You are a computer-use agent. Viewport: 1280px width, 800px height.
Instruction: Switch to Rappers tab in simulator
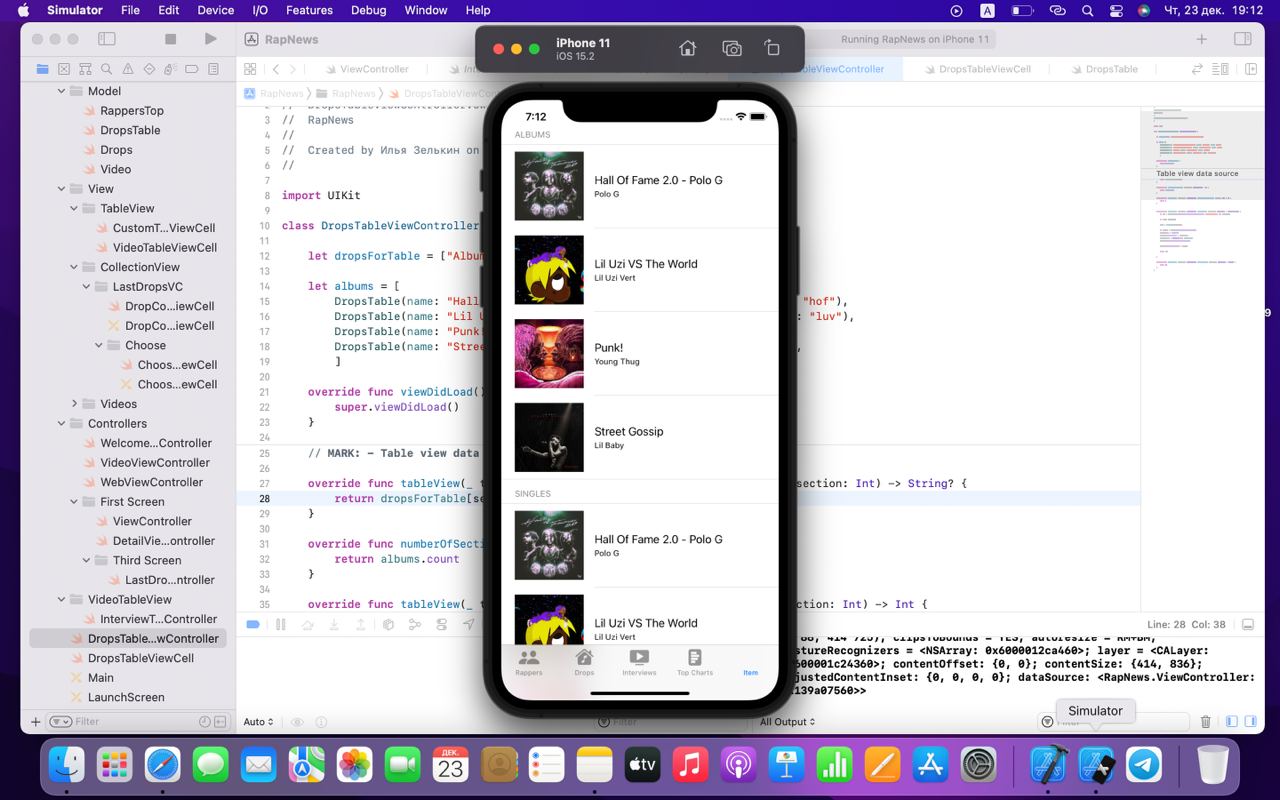click(x=529, y=662)
